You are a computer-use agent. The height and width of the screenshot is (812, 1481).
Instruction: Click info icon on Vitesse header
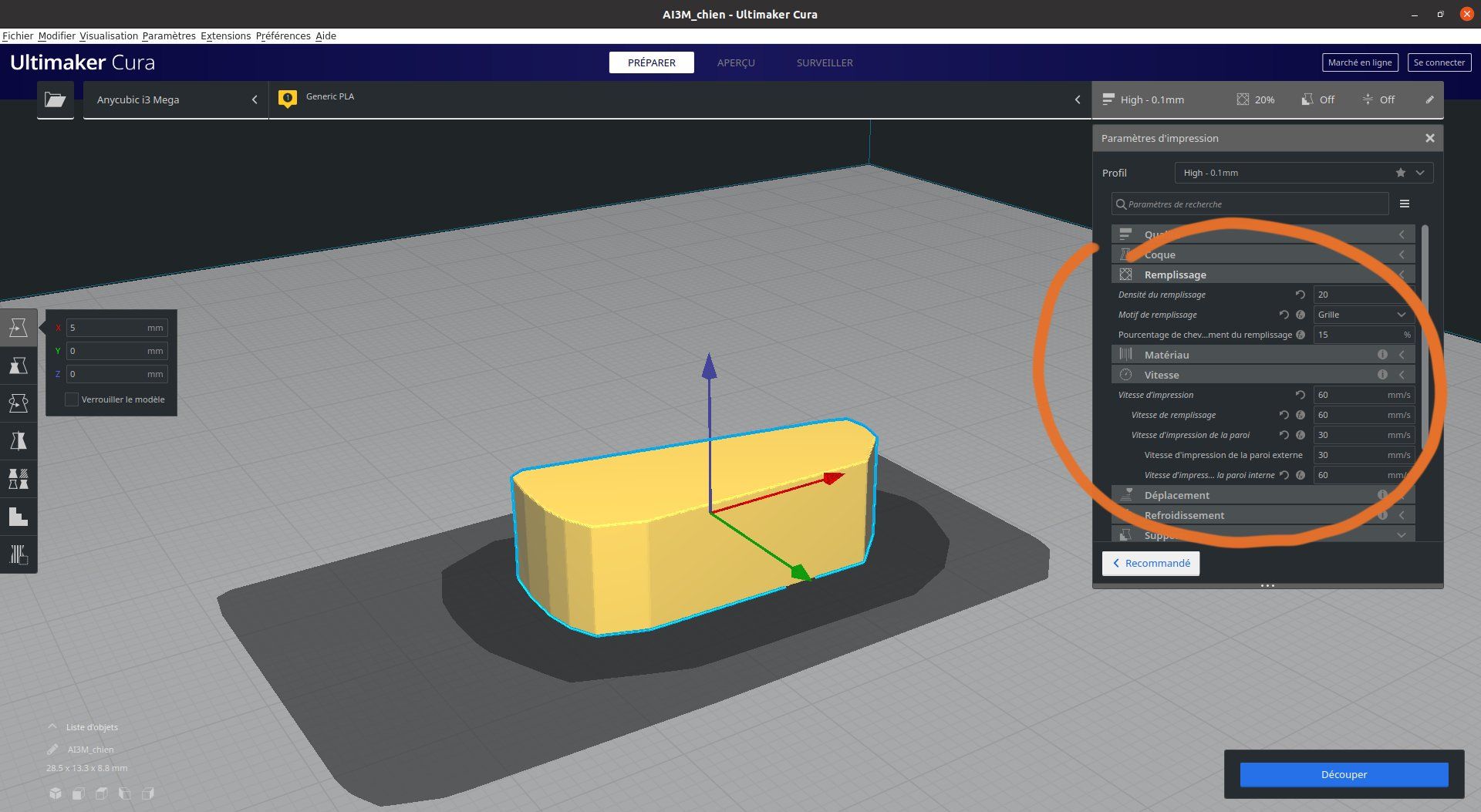pyautogui.click(x=1382, y=375)
